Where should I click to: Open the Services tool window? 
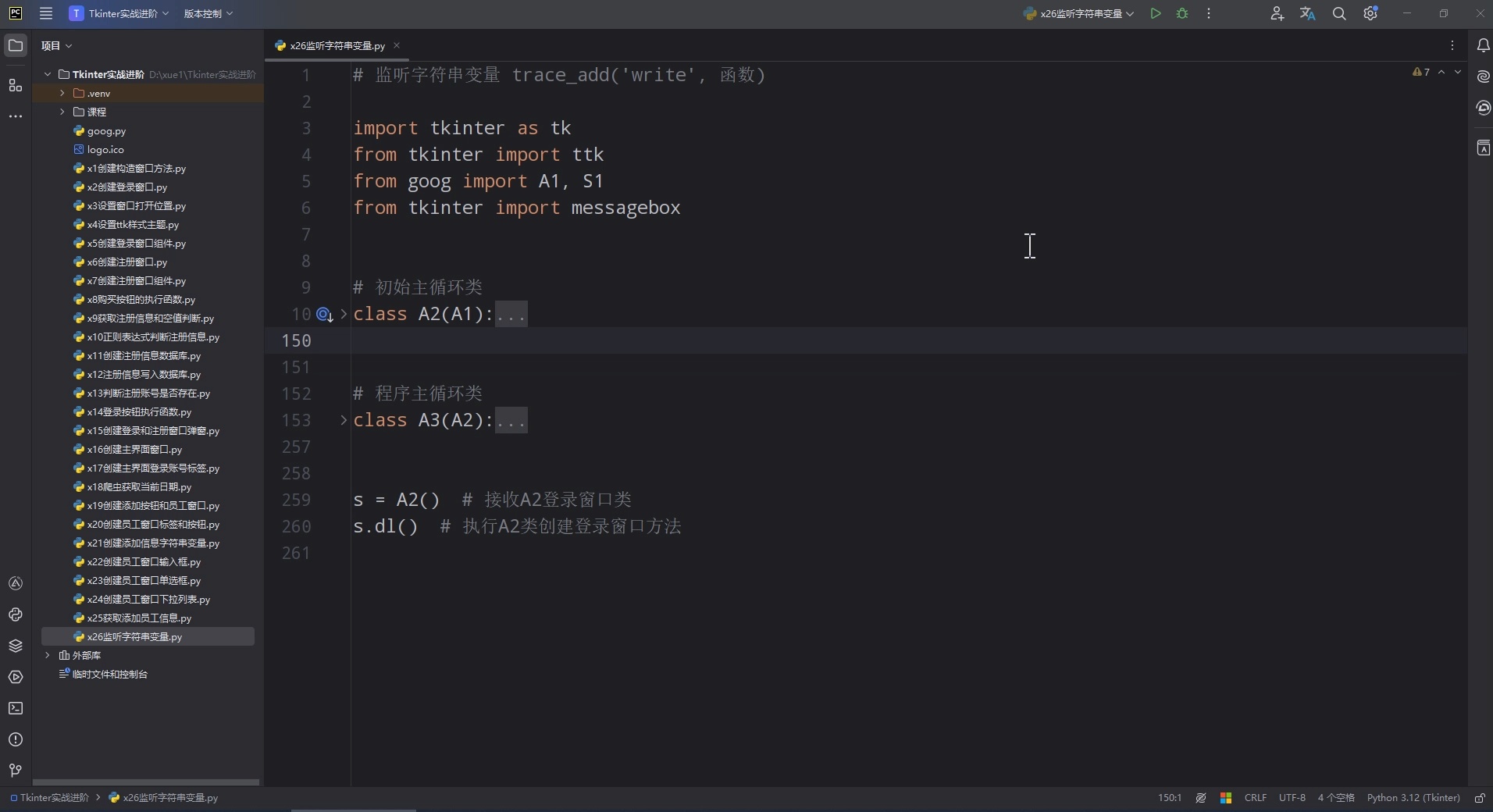15,678
